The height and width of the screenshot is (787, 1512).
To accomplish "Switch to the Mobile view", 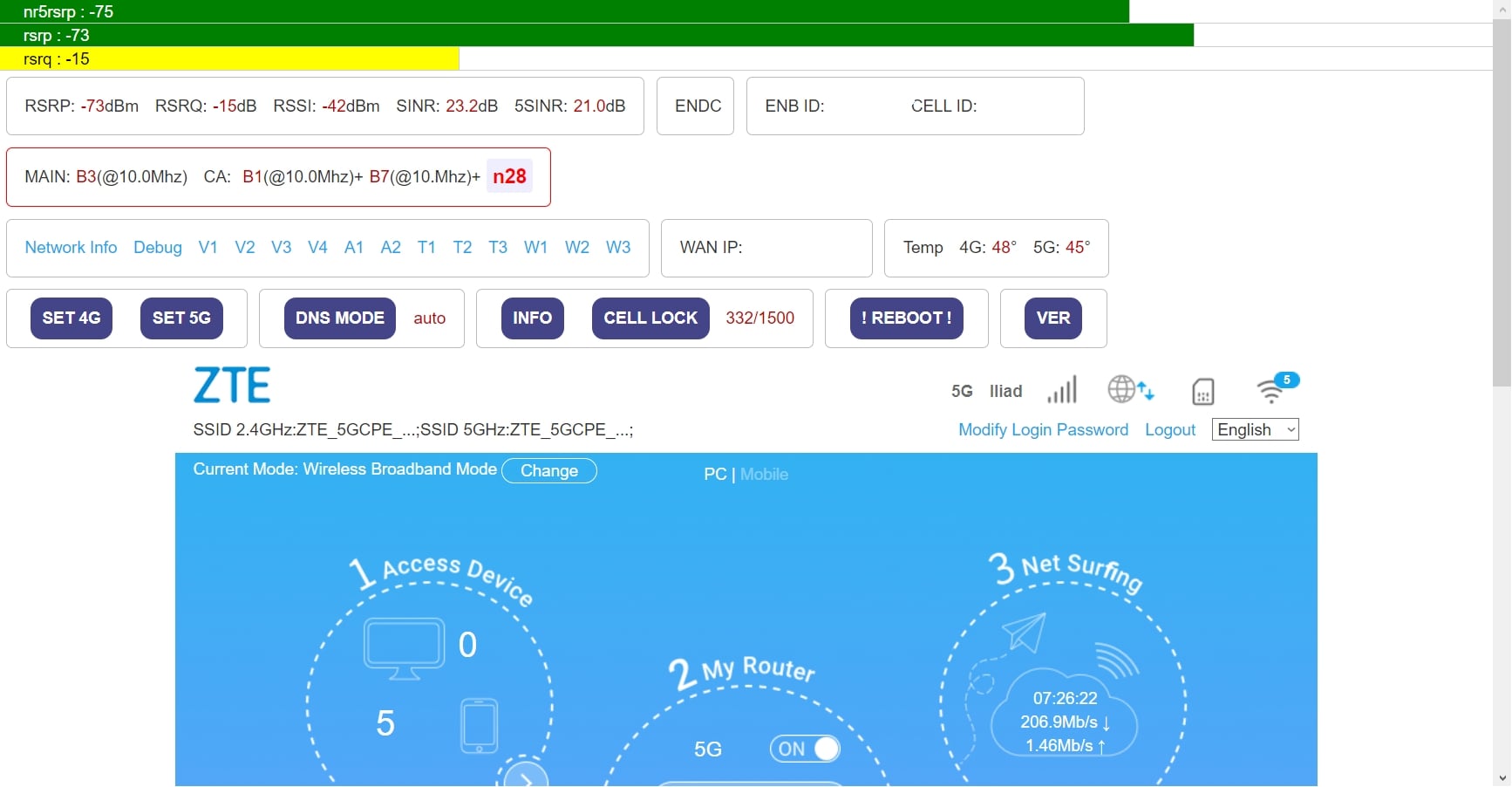I will (x=764, y=475).
